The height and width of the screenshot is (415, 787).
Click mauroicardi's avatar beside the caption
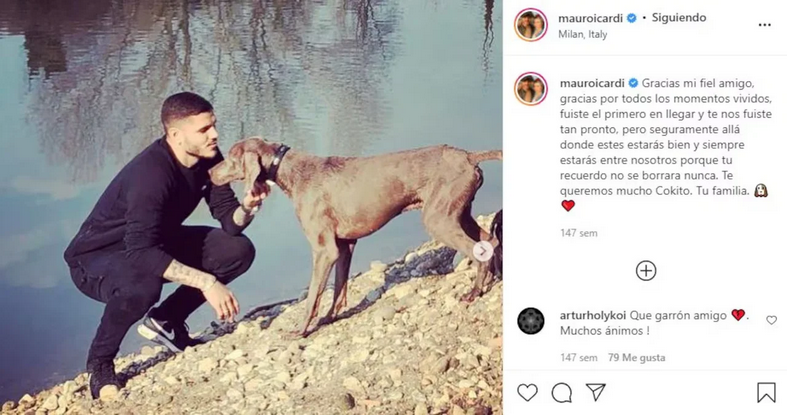[530, 89]
